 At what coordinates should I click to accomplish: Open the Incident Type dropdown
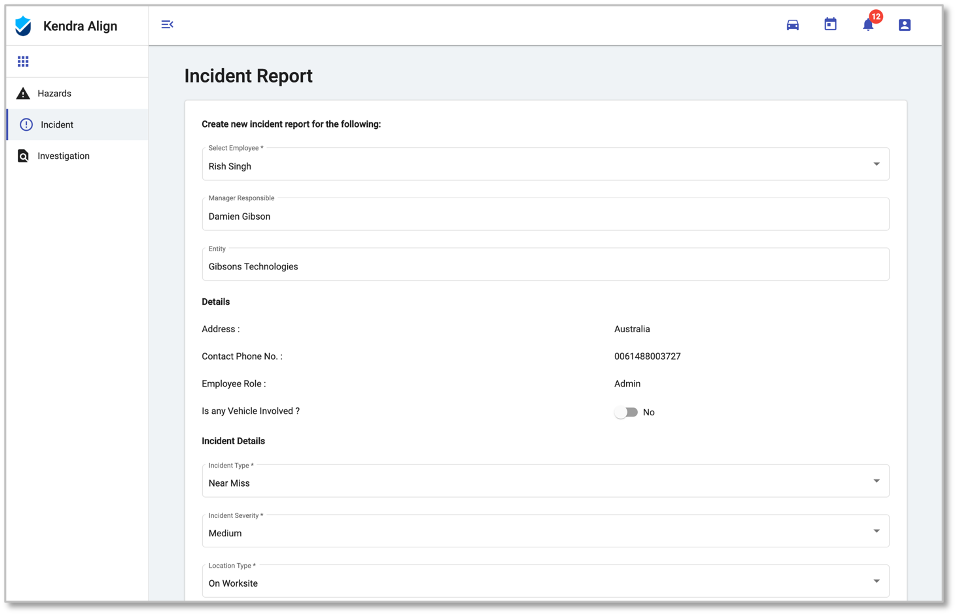click(879, 480)
